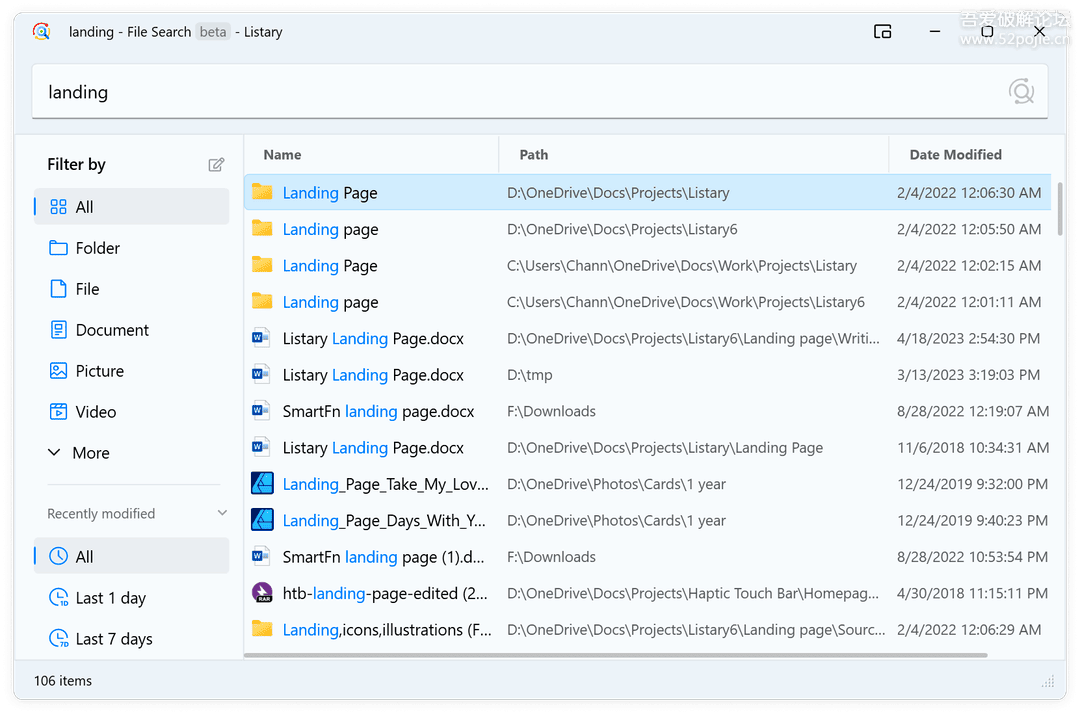Click the Video filter icon
The height and width of the screenshot is (715, 1080).
[59, 412]
